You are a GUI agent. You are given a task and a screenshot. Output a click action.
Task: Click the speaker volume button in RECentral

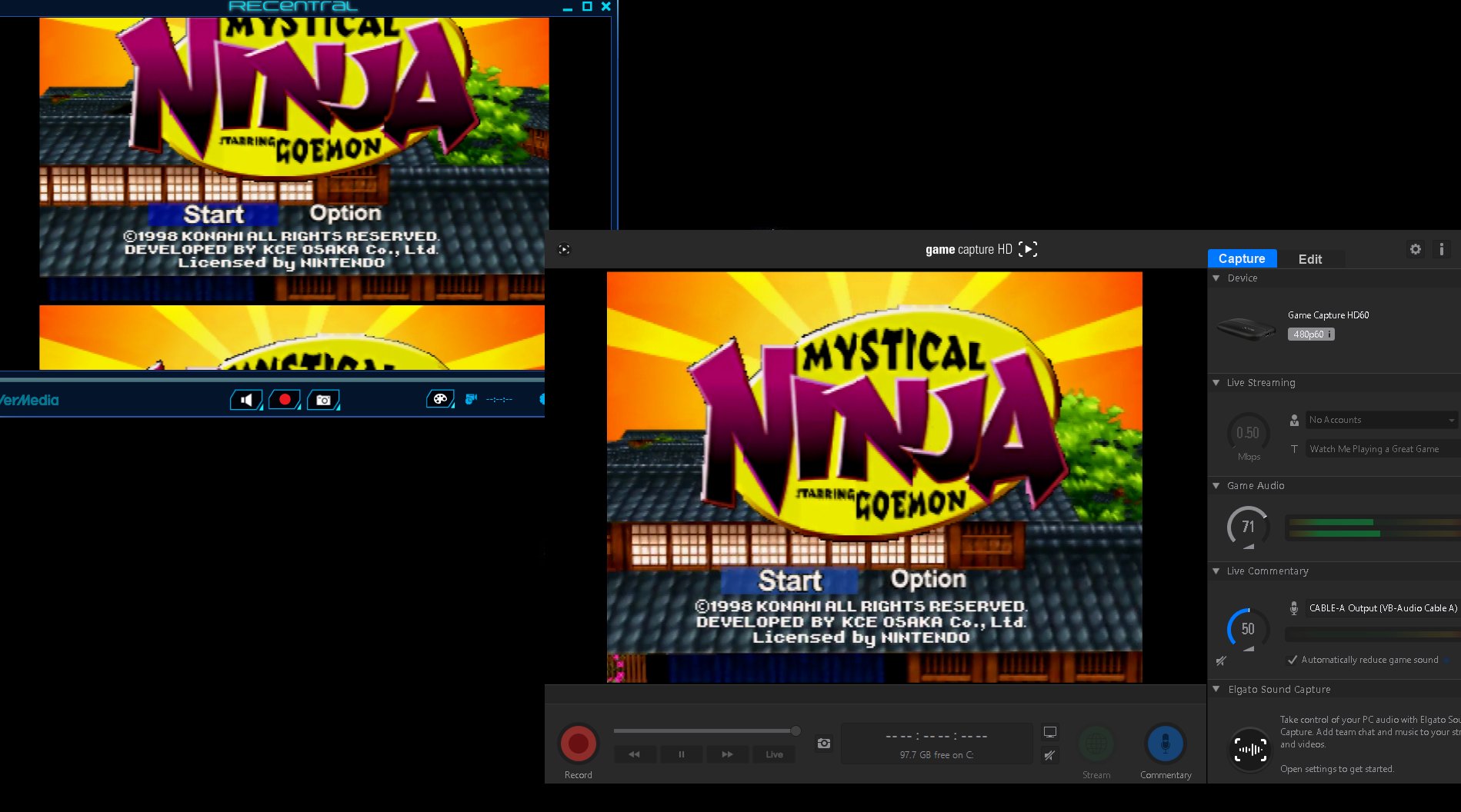[x=246, y=400]
